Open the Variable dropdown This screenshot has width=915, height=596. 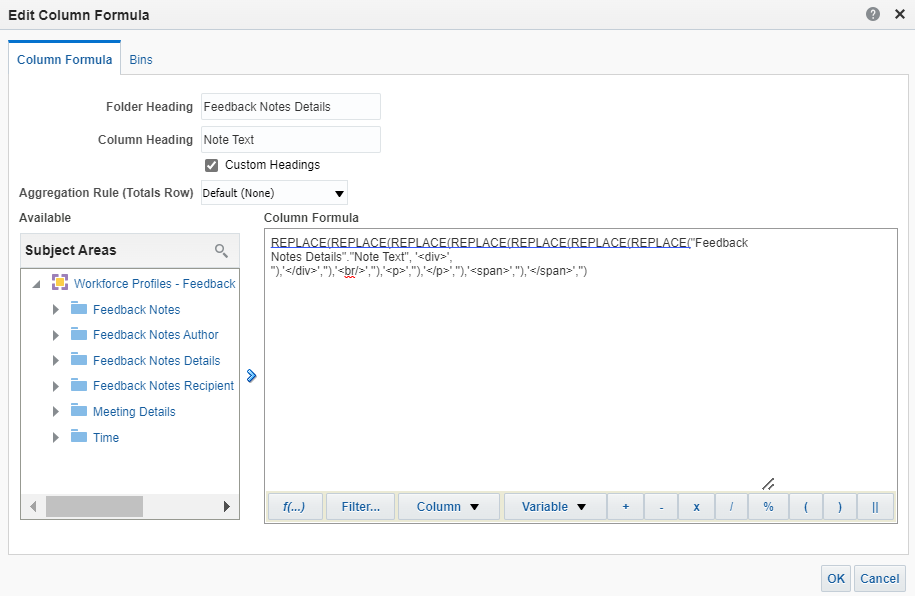tap(553, 506)
